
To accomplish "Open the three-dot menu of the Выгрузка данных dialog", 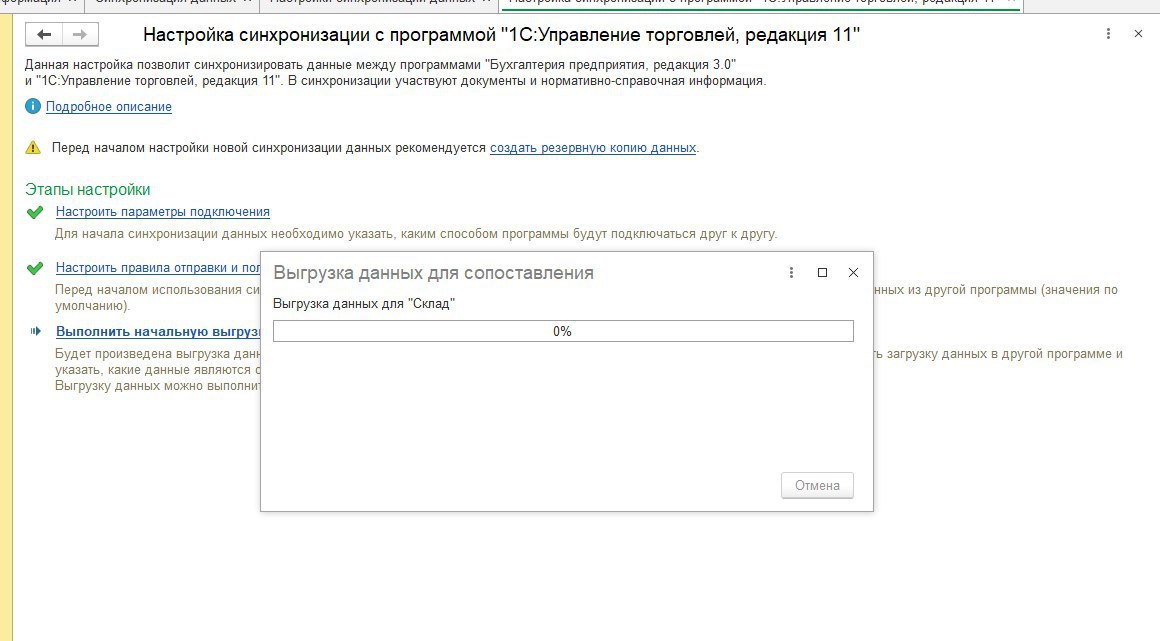I will [792, 272].
